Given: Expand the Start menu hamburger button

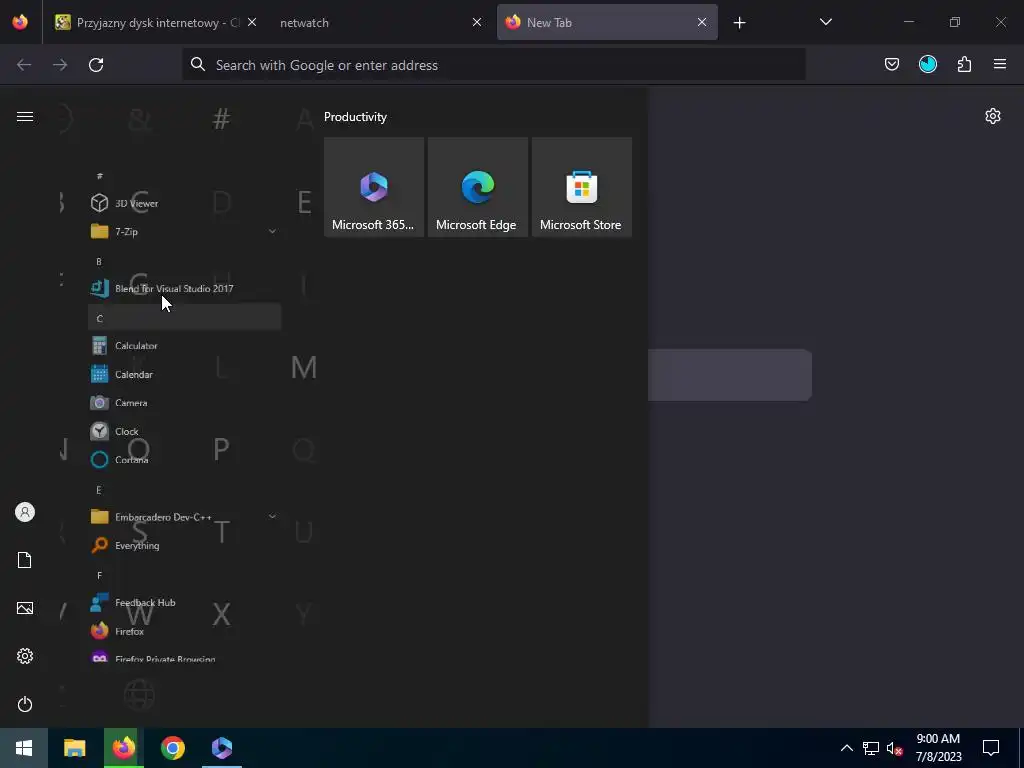Looking at the screenshot, I should pyautogui.click(x=25, y=116).
